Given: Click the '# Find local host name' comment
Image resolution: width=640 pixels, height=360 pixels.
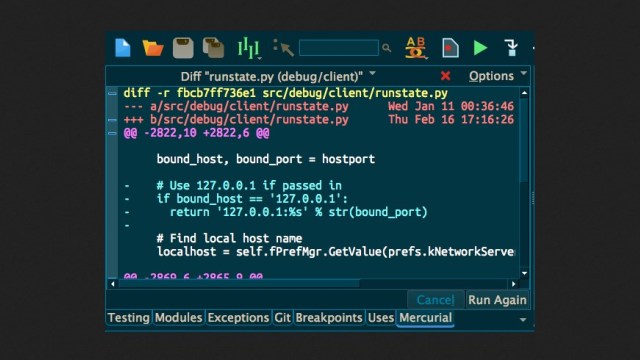Looking at the screenshot, I should click(229, 238).
